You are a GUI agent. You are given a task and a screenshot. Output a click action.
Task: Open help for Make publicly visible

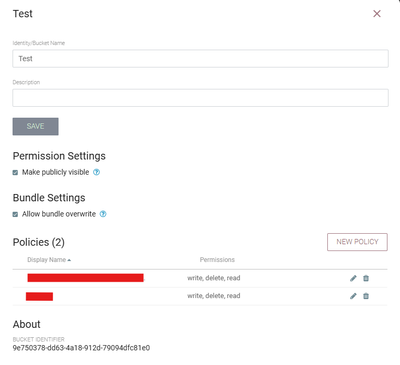(x=96, y=172)
